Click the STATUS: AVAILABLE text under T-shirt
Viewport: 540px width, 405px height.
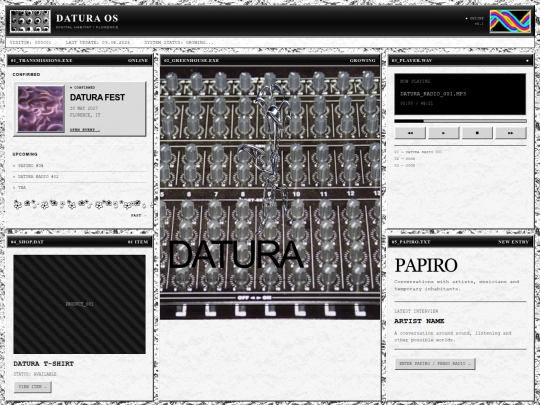point(35,374)
